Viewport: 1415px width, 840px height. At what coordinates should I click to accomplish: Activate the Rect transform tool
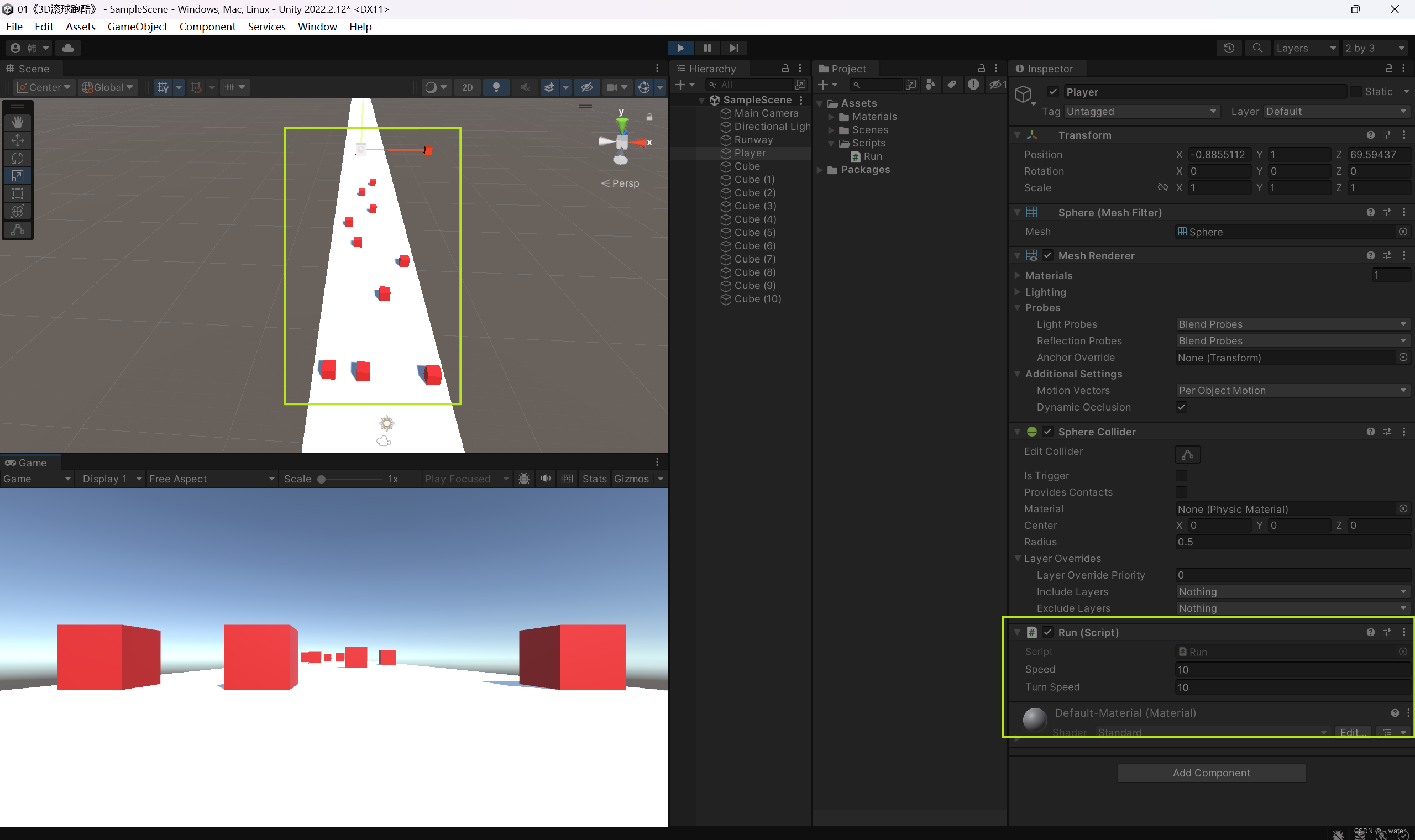coord(18,193)
